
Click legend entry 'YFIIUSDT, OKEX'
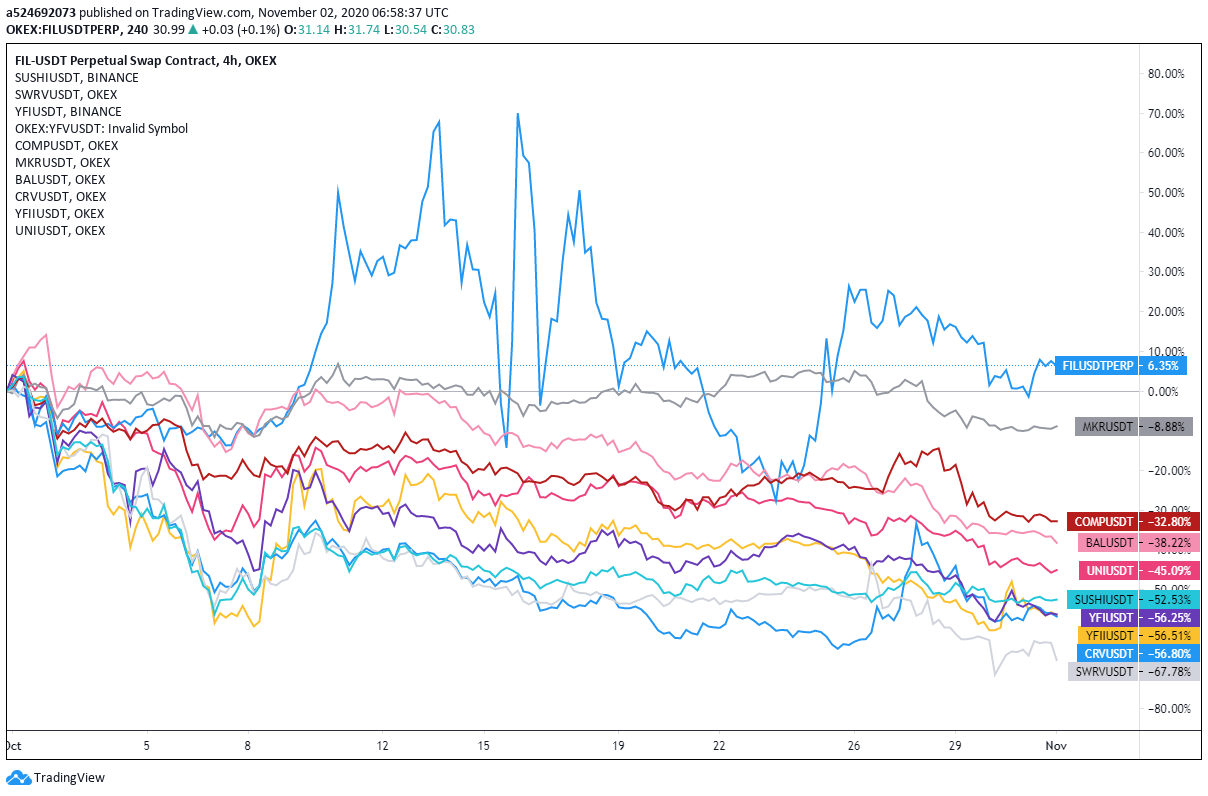59,214
